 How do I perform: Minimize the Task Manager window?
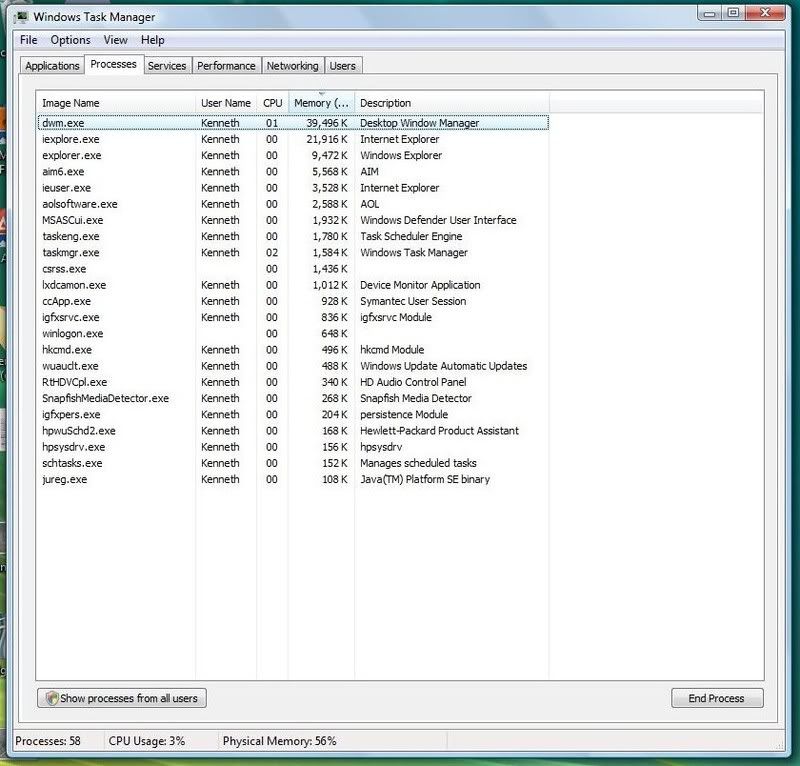[709, 13]
